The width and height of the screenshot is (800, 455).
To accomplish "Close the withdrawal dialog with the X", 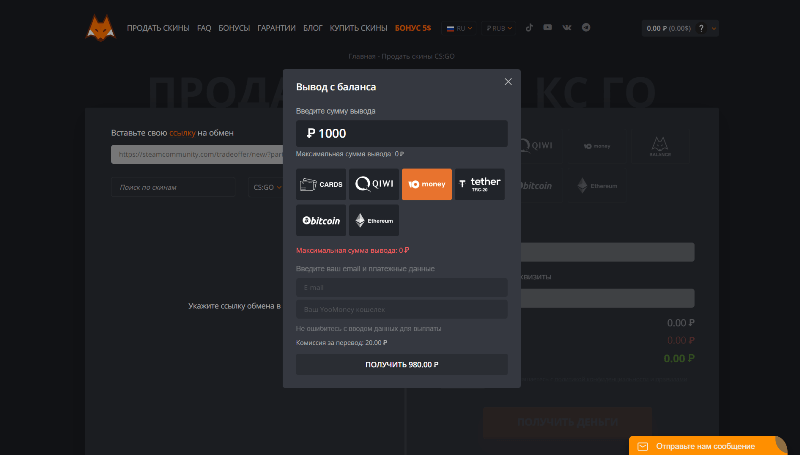I will click(508, 82).
